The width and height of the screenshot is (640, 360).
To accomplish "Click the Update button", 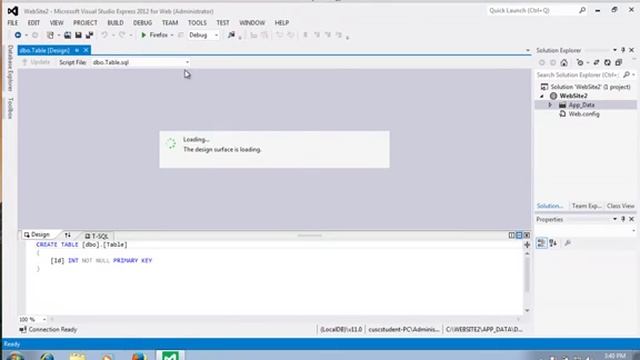I will pyautogui.click(x=36, y=62).
